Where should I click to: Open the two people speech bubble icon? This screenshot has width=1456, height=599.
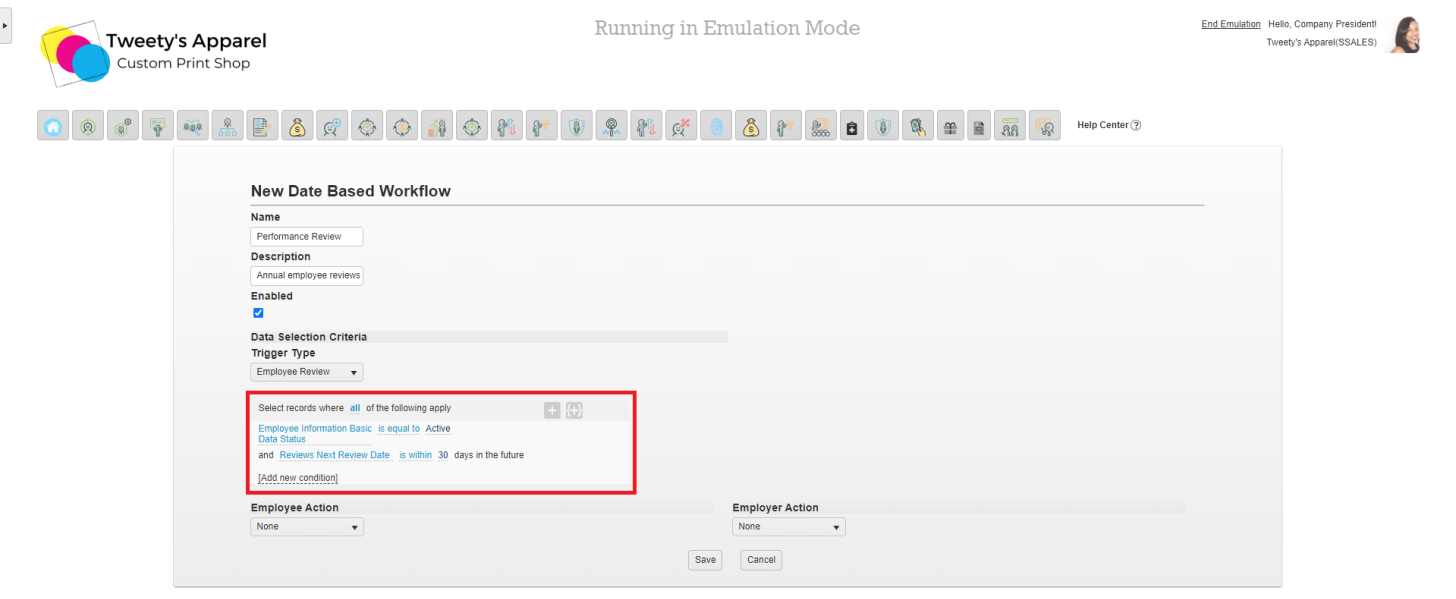coord(1010,125)
